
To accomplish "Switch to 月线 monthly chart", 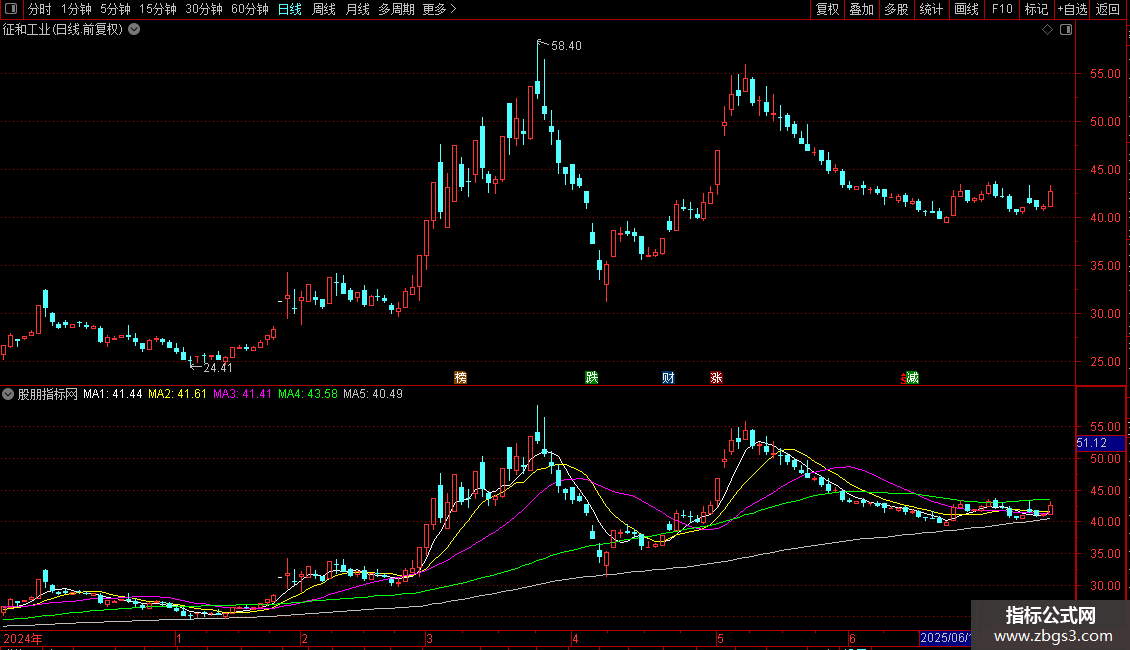I will pos(357,9).
